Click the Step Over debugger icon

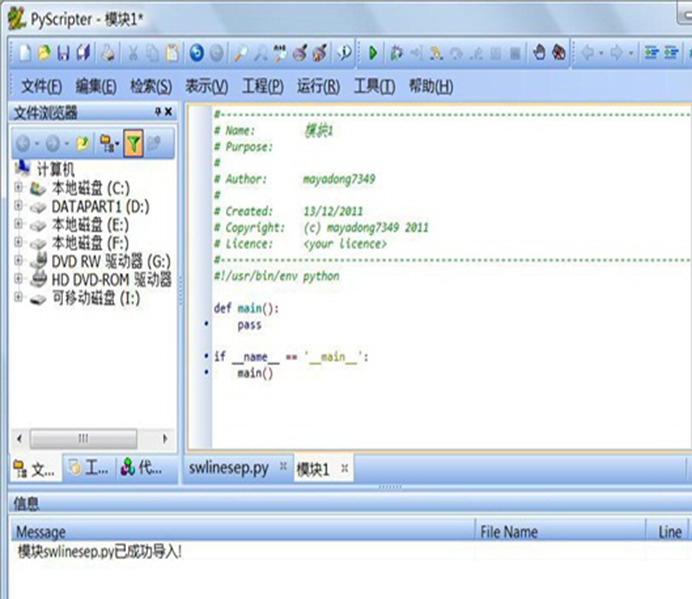456,53
